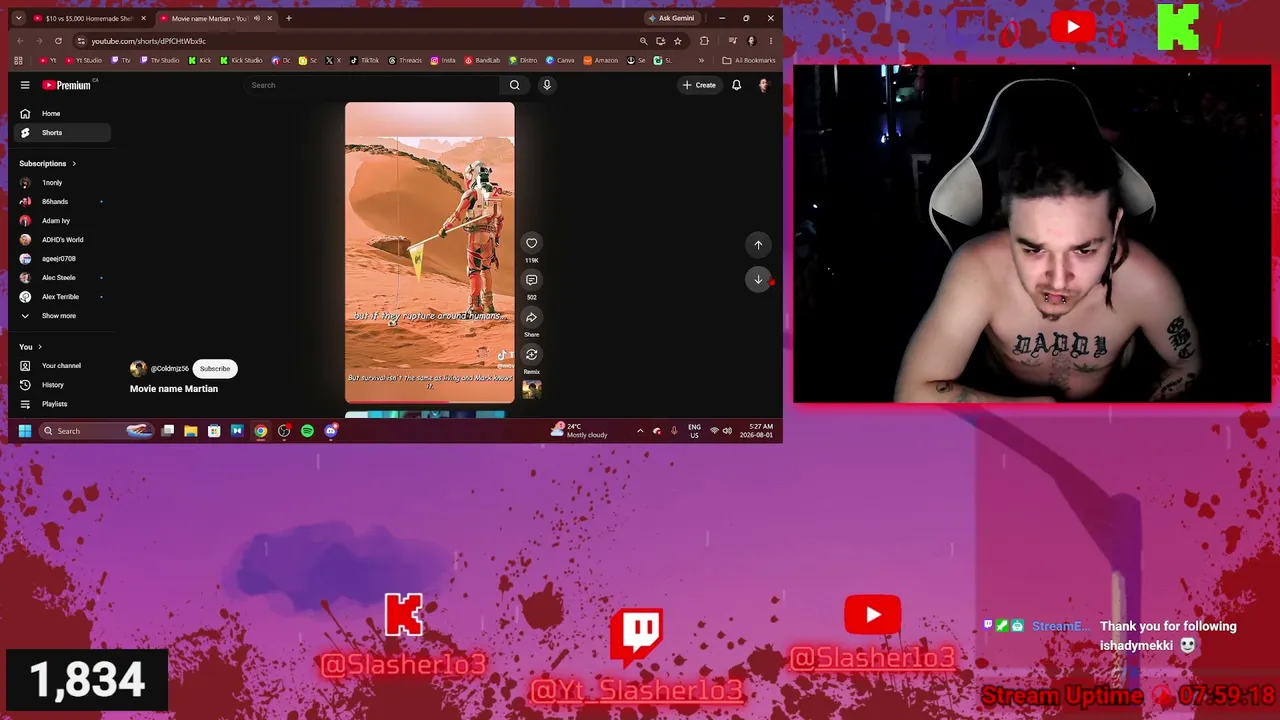This screenshot has width=1280, height=720.
Task: Go to the next Short with down arrow
Action: 758,280
